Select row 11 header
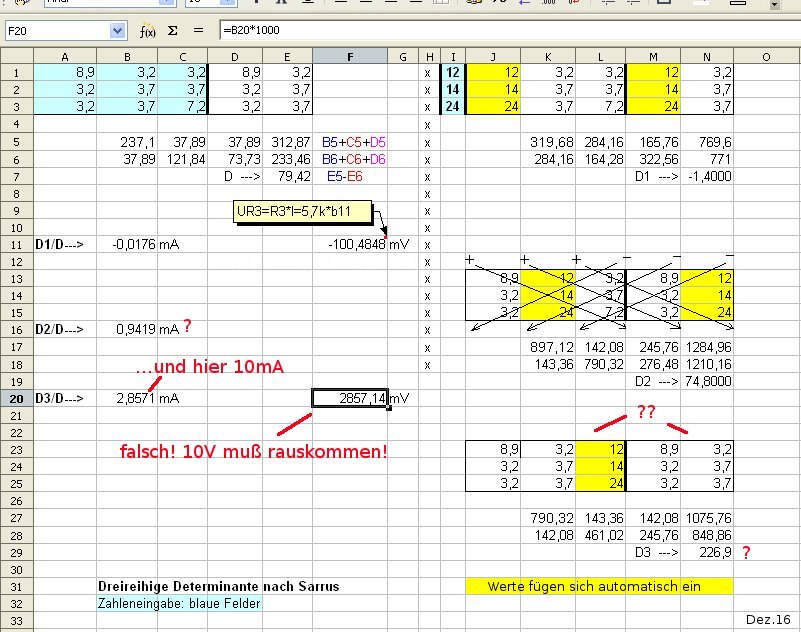This screenshot has height=632, width=801. (16, 245)
